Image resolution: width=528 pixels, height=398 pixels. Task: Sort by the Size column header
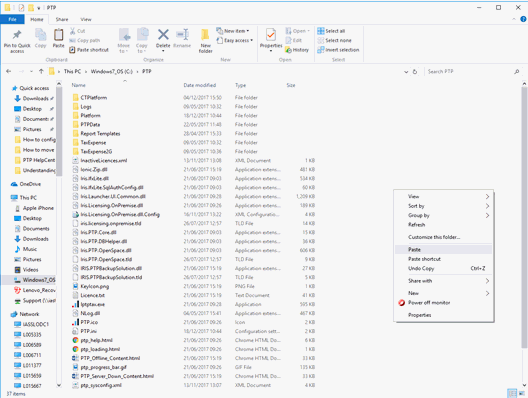pyautogui.click(x=291, y=85)
